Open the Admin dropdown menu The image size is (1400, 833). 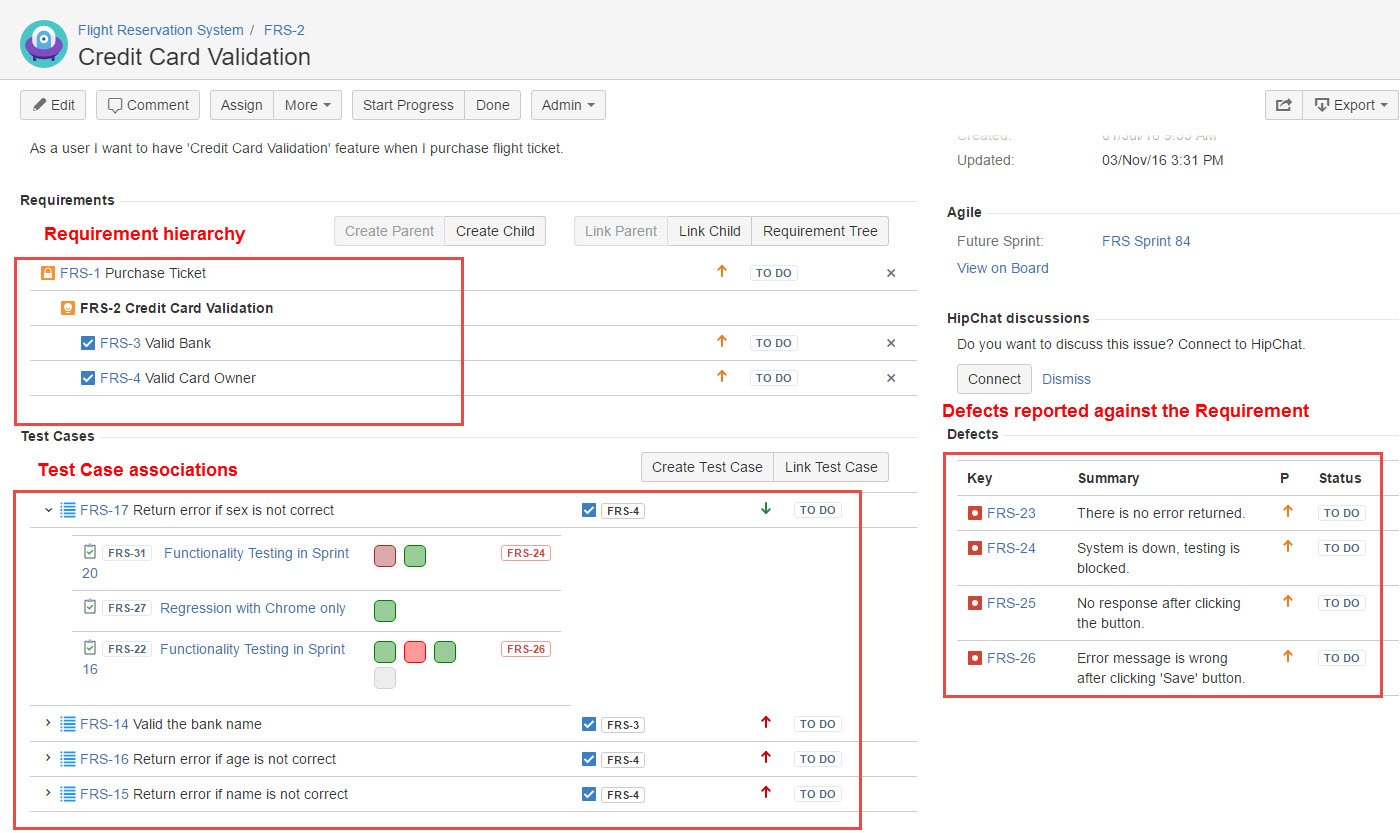(568, 105)
